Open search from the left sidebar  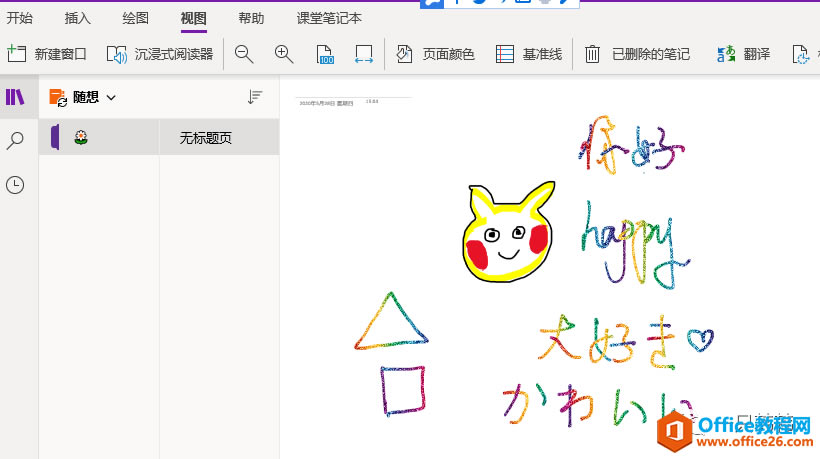[x=15, y=141]
